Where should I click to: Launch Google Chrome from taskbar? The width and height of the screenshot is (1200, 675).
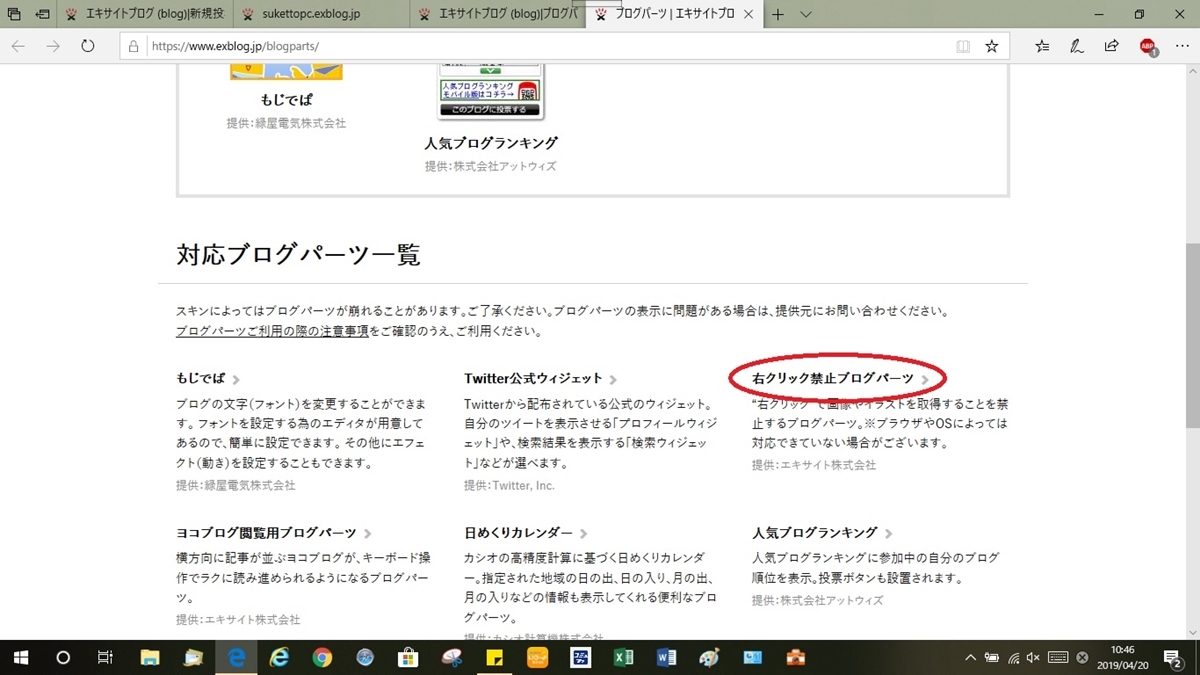(322, 657)
